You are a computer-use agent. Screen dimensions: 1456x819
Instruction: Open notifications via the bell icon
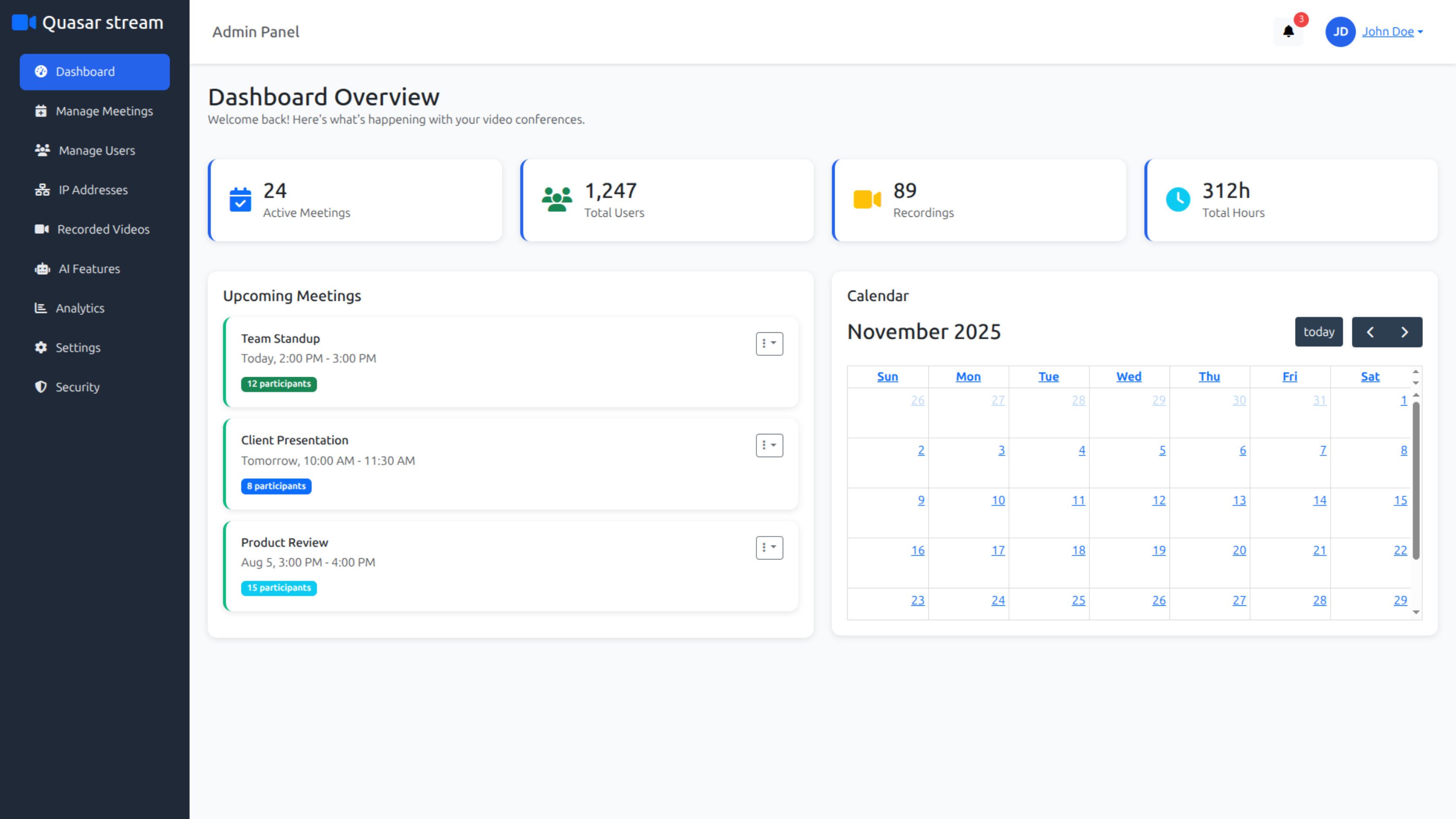[x=1288, y=32]
